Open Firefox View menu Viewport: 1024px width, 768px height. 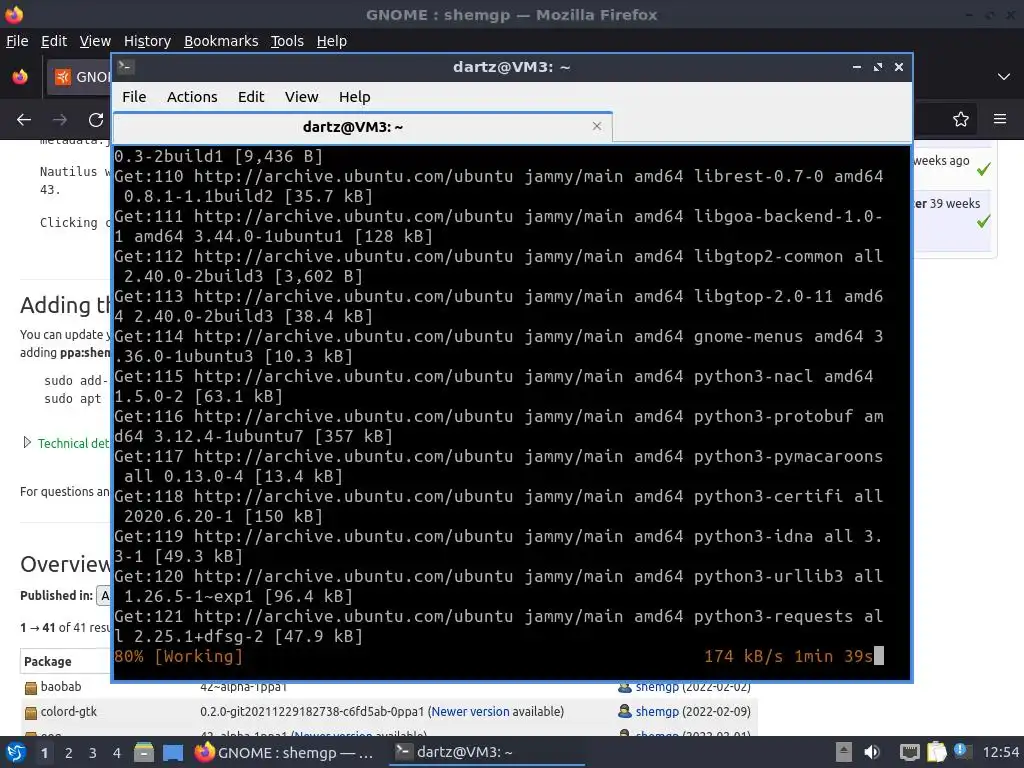(95, 40)
